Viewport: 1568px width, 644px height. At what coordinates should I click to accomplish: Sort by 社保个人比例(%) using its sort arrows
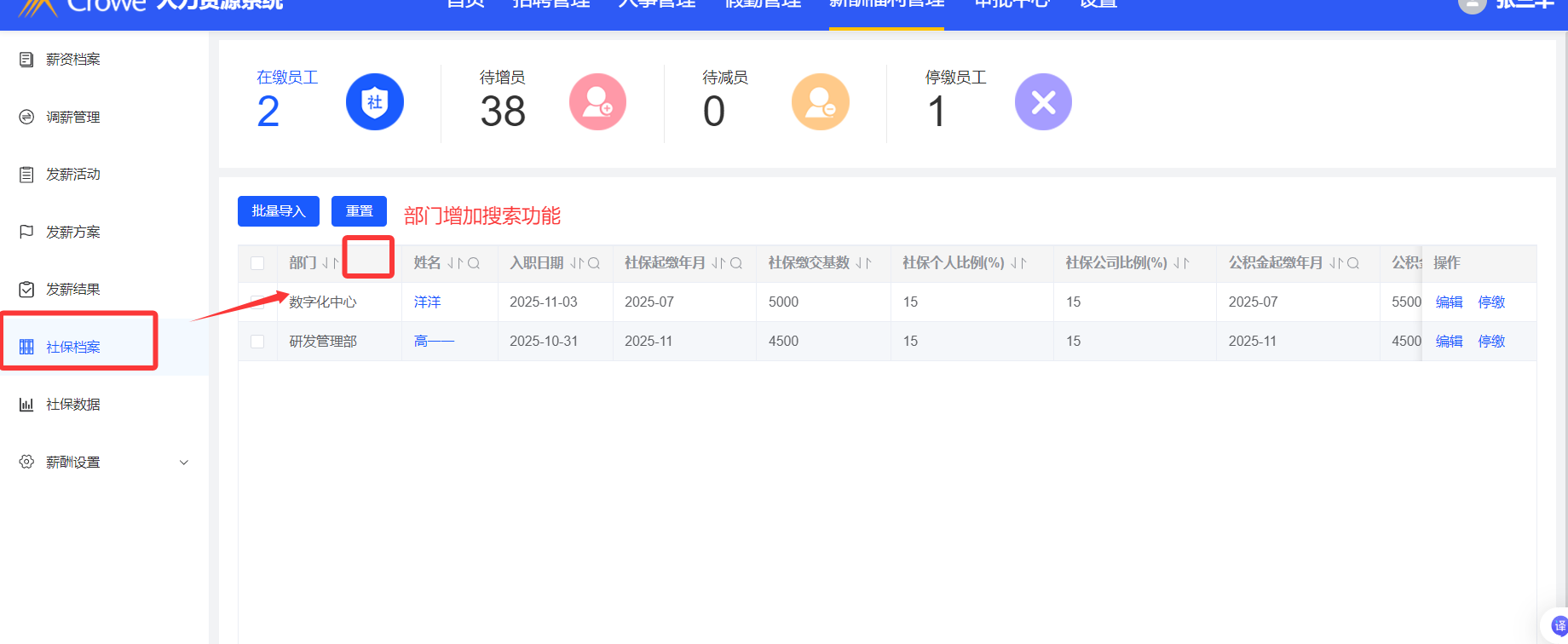pos(1018,263)
